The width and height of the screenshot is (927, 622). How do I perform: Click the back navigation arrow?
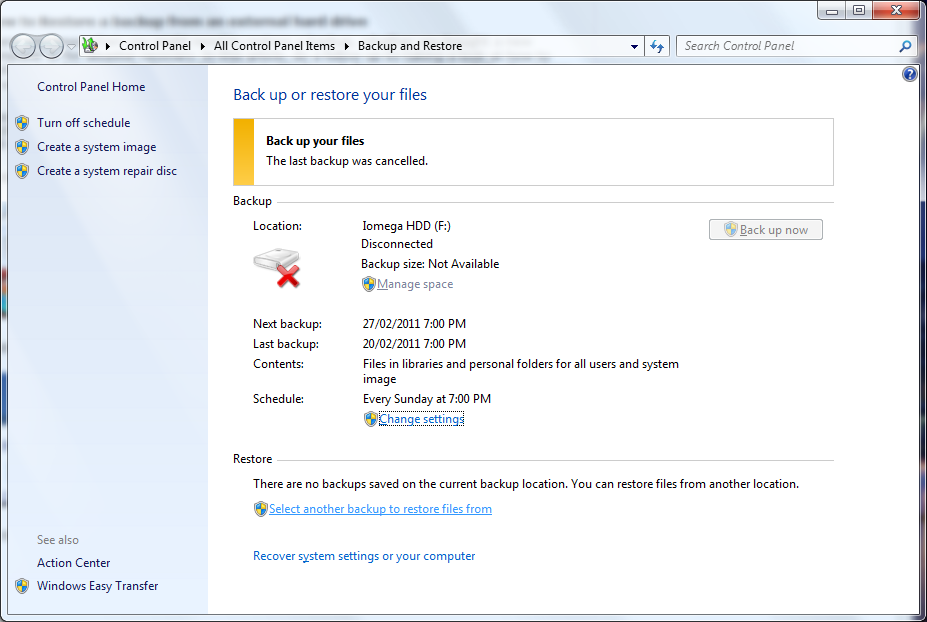(x=22, y=46)
